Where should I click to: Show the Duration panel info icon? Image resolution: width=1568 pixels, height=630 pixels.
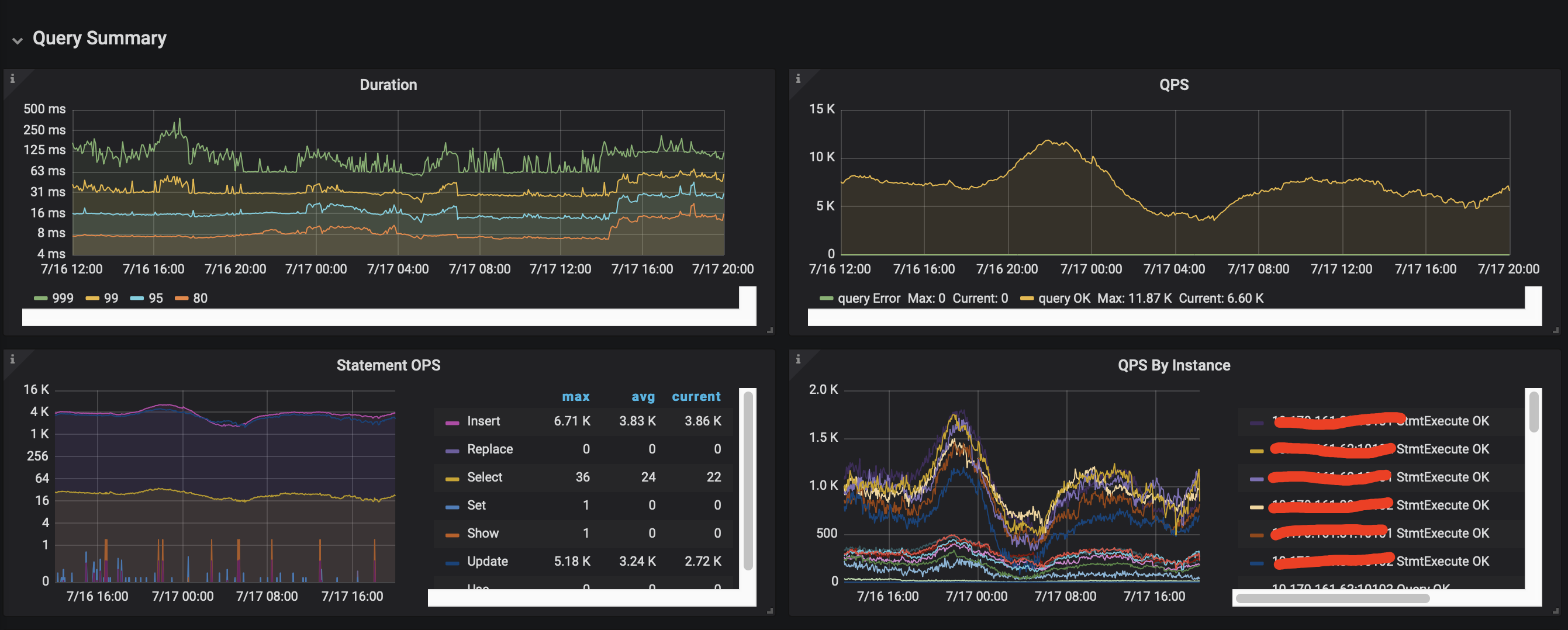[x=12, y=78]
